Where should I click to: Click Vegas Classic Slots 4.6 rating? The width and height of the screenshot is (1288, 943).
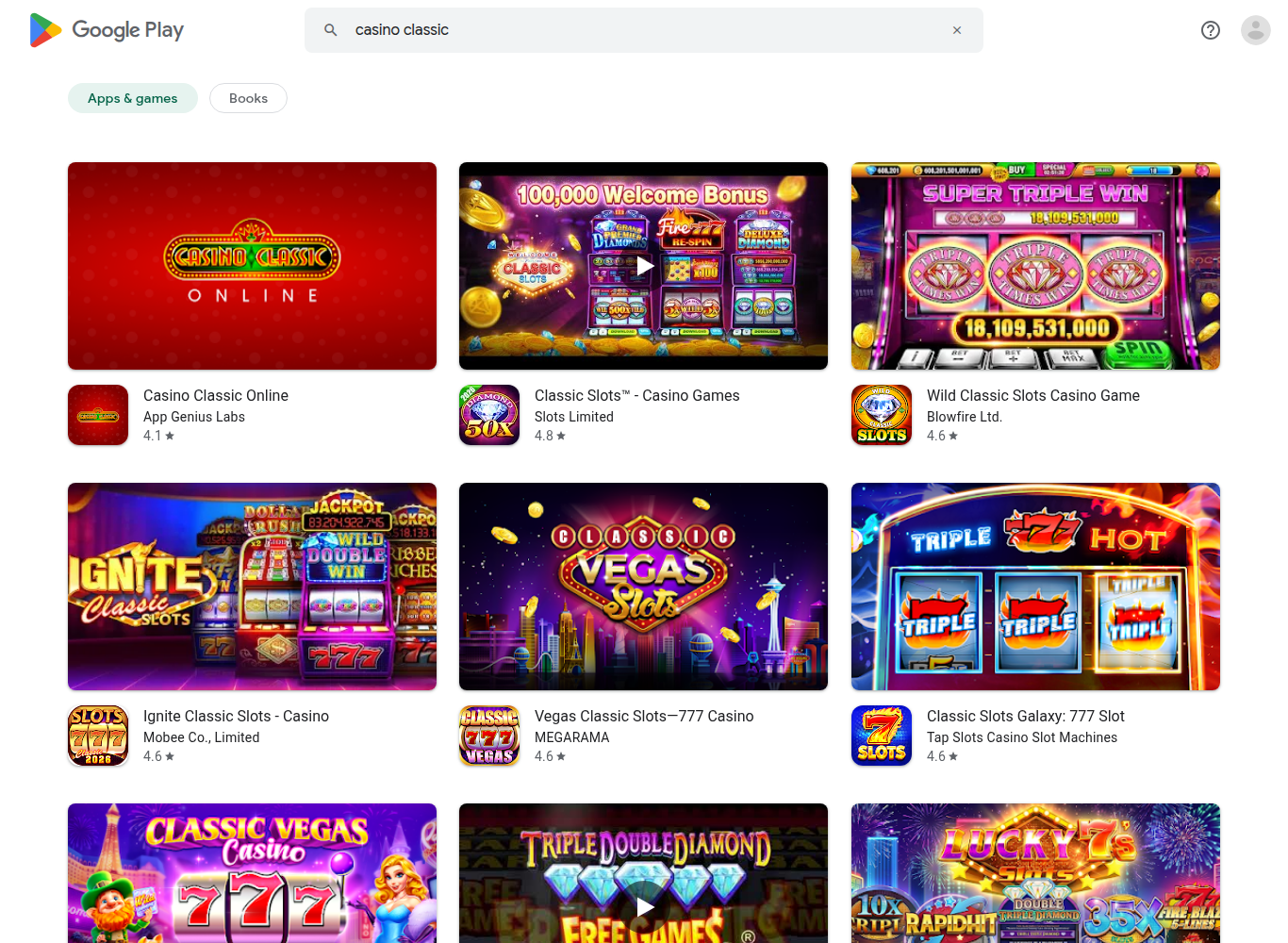[x=551, y=756]
